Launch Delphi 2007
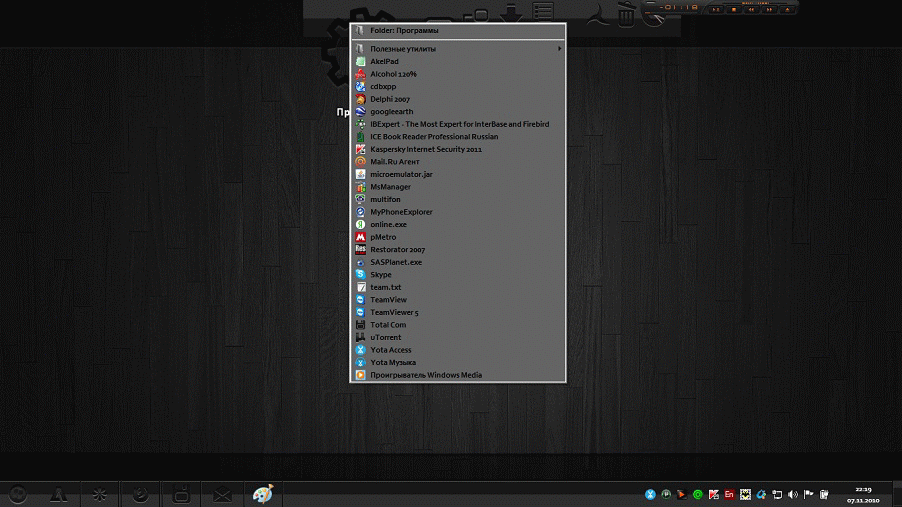Screen dimensions: 902x507 point(390,100)
